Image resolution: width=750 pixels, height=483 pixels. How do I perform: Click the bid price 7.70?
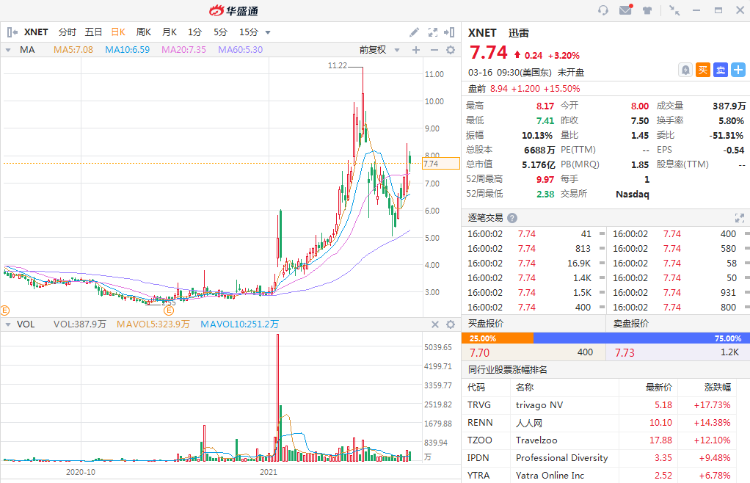pos(479,353)
